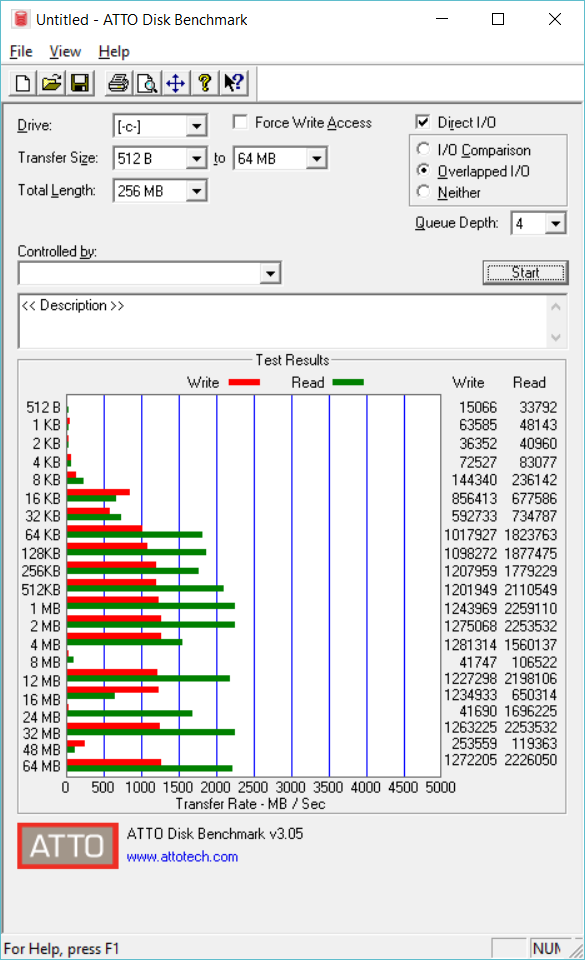Activate the context help arrow icon
Viewport: 585px width, 960px height.
point(233,83)
